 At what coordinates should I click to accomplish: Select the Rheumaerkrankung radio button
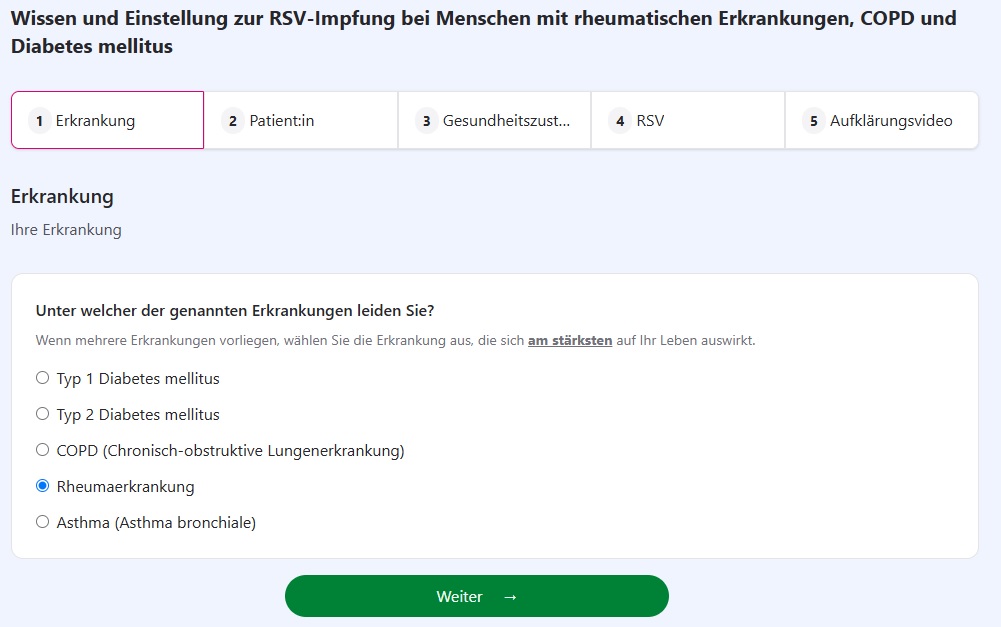pos(42,486)
